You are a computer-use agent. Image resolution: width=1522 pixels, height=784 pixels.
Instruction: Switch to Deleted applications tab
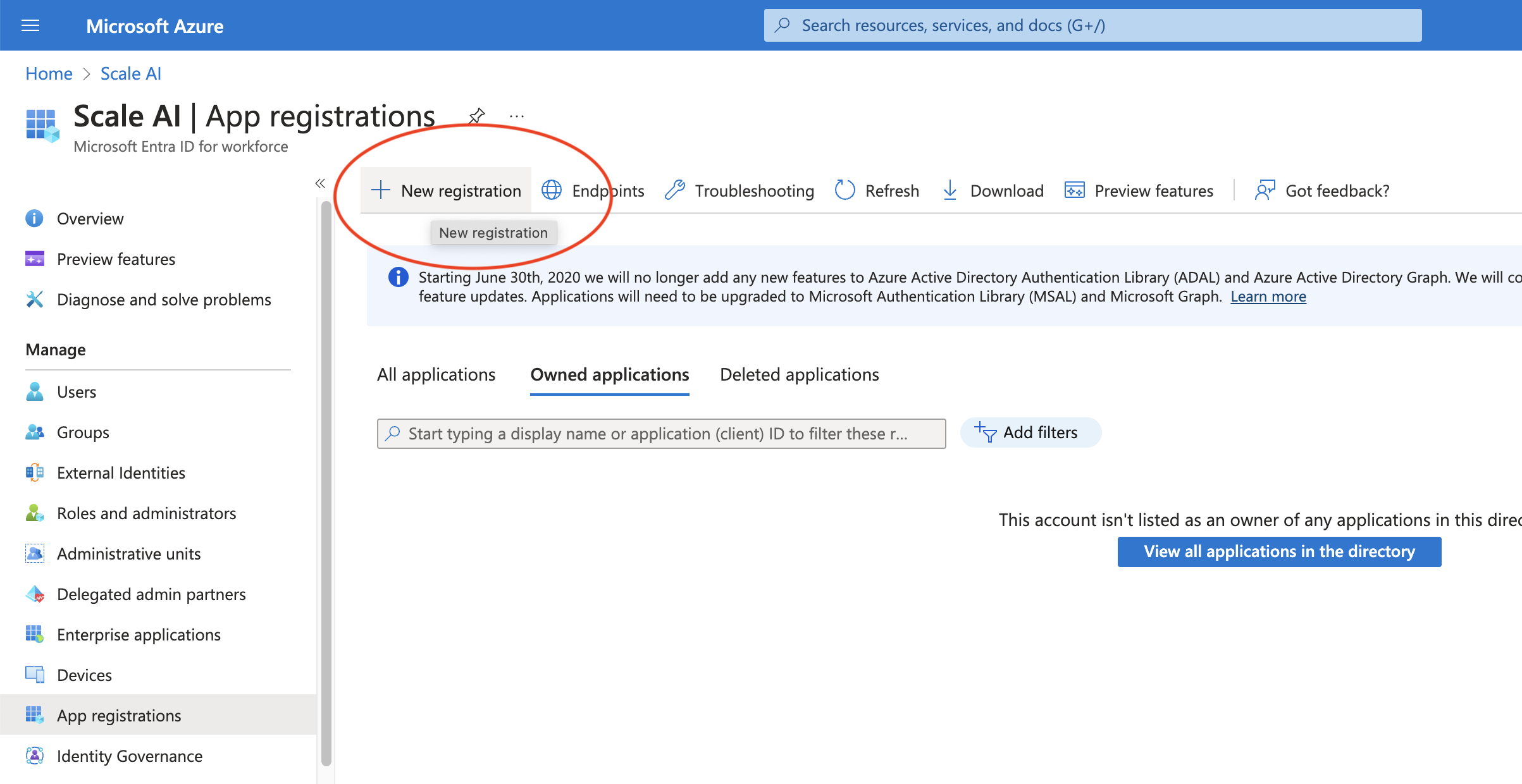point(799,374)
